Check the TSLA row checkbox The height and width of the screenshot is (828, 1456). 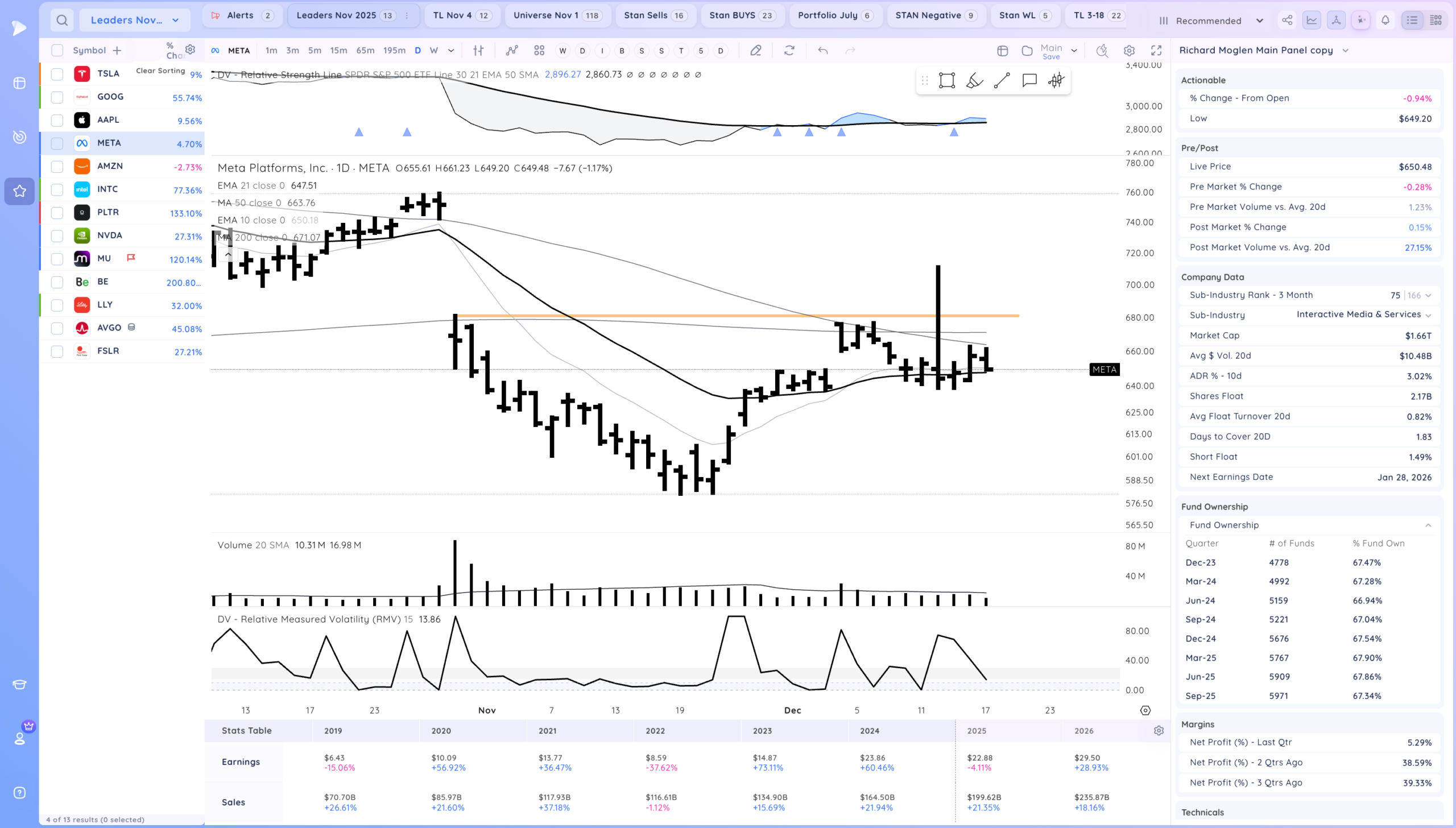[x=57, y=74]
